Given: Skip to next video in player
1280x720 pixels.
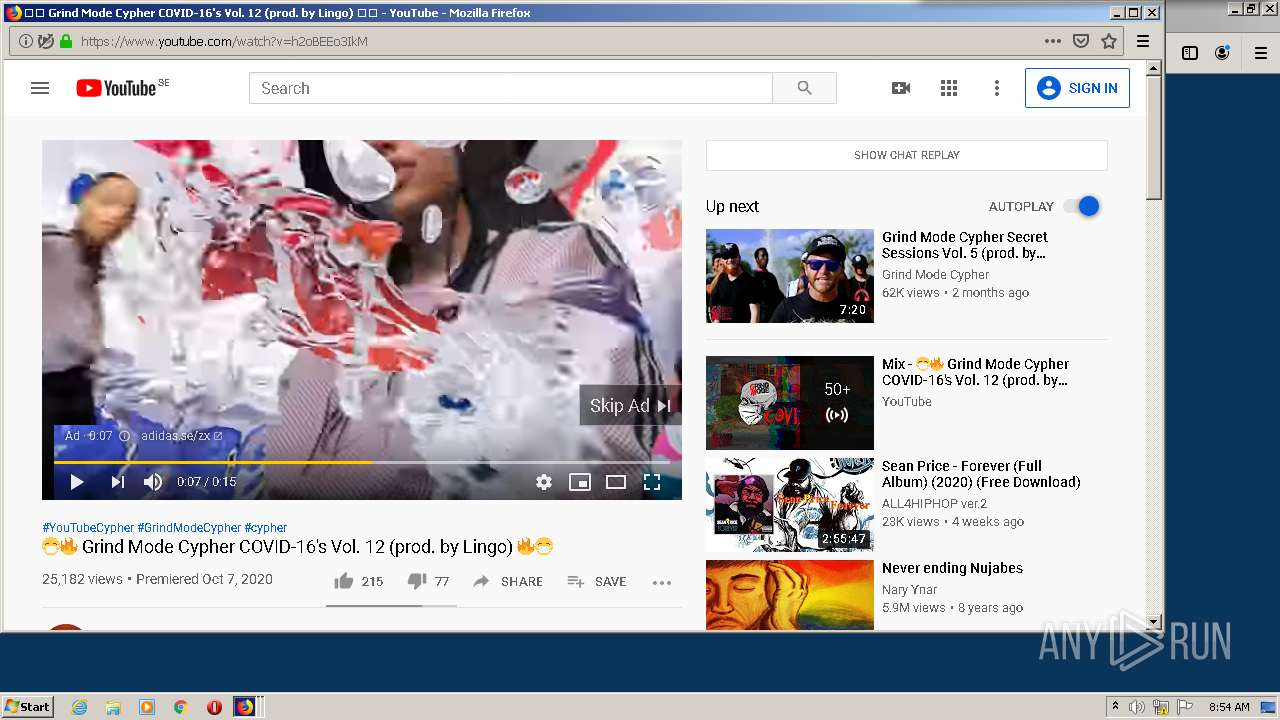Looking at the screenshot, I should [x=118, y=482].
